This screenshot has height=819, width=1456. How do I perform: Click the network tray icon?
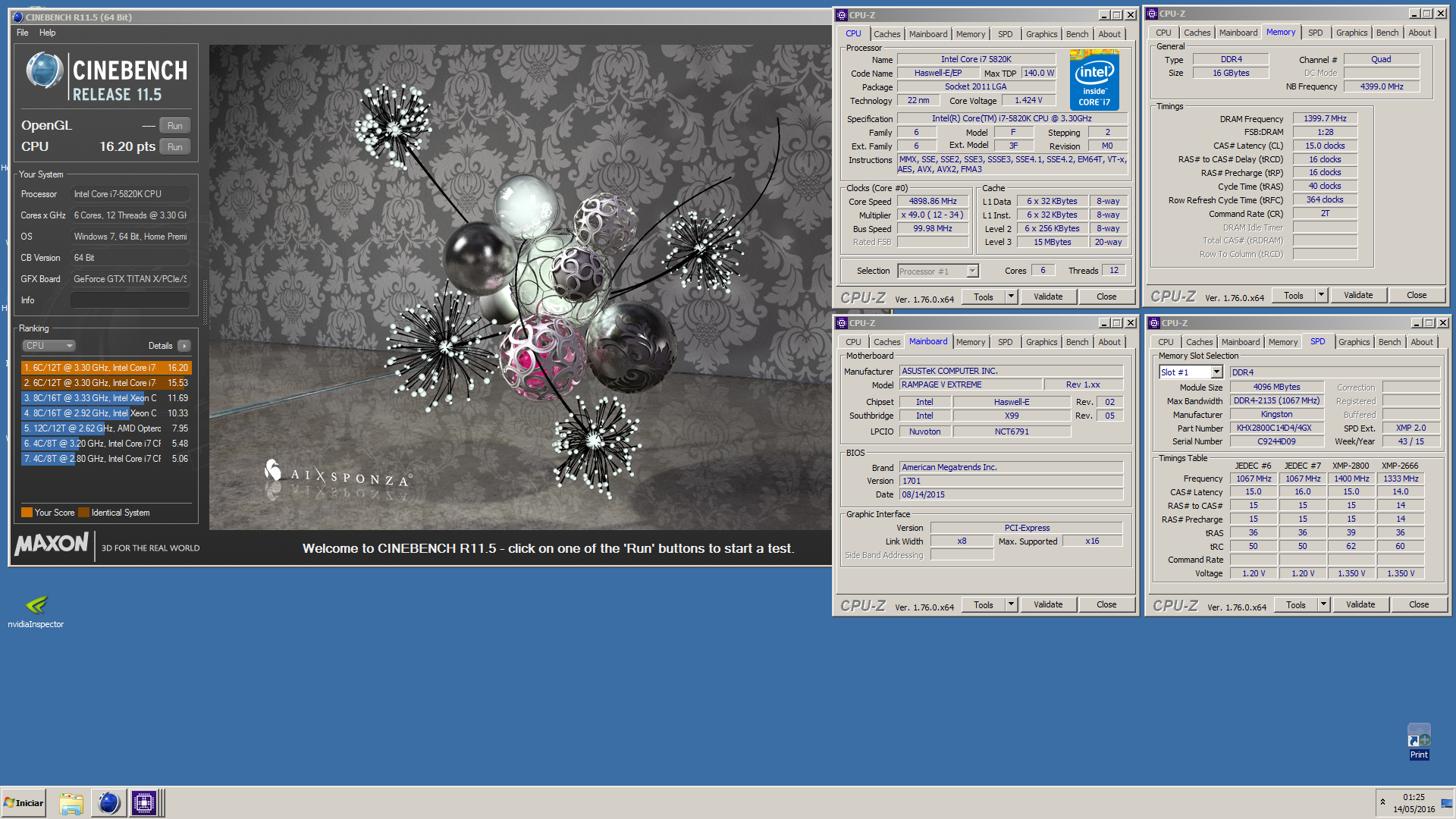pyautogui.click(x=1446, y=802)
